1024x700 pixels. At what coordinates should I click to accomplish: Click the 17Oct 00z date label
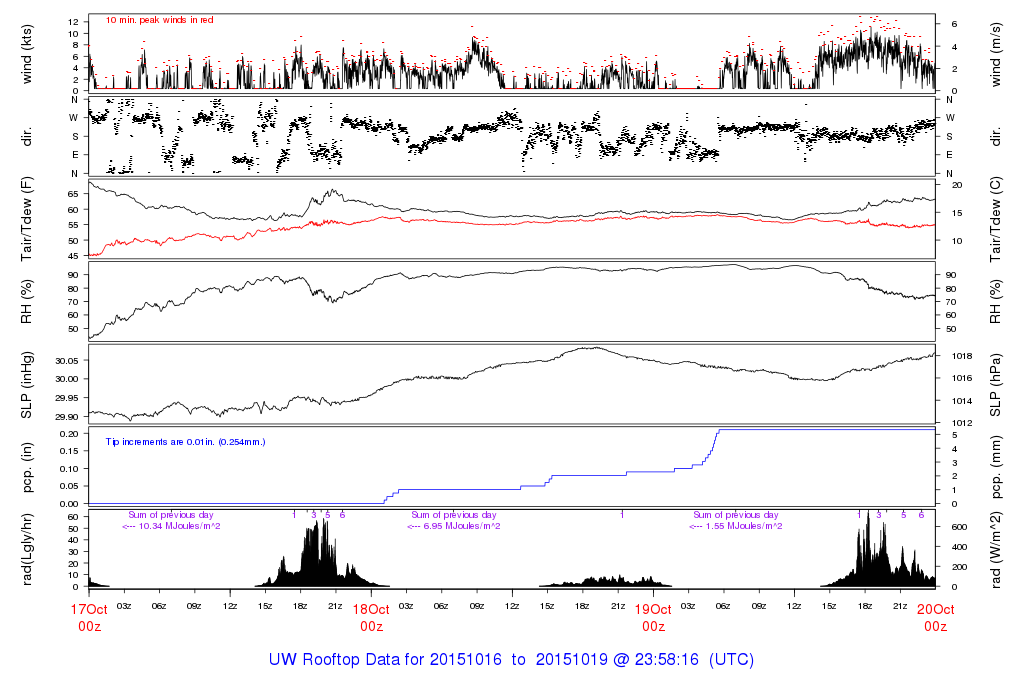pos(88,616)
